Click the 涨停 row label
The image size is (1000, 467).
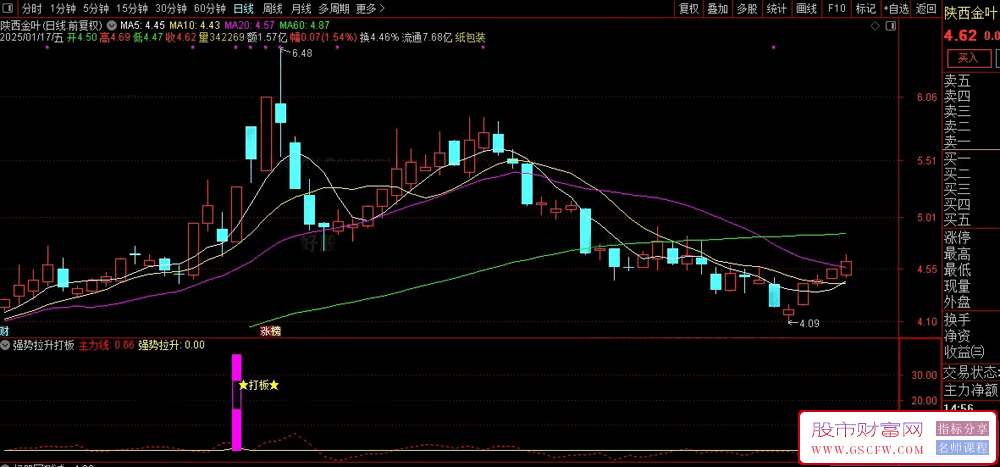coord(957,240)
